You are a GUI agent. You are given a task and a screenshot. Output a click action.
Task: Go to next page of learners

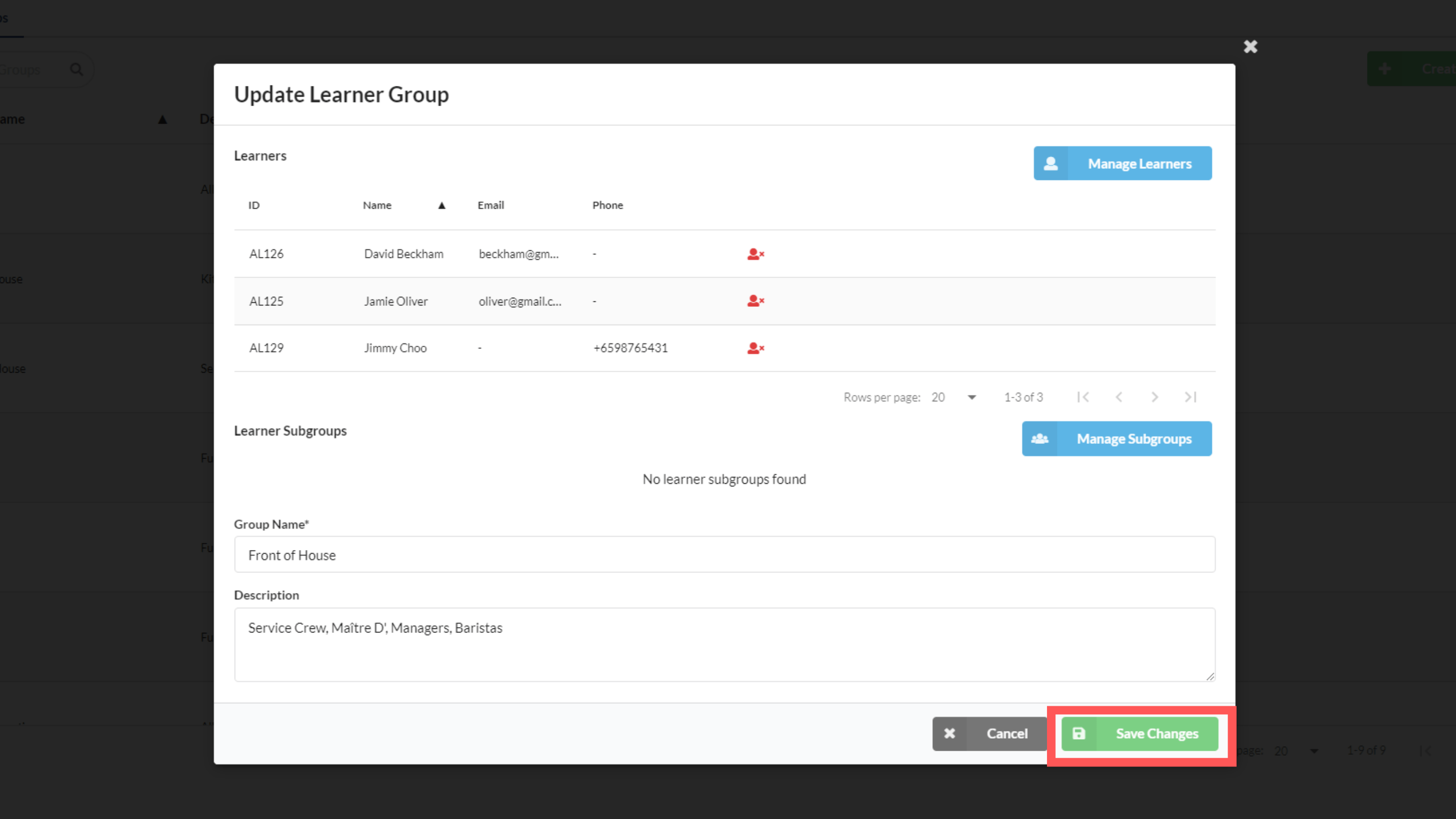(x=1154, y=397)
